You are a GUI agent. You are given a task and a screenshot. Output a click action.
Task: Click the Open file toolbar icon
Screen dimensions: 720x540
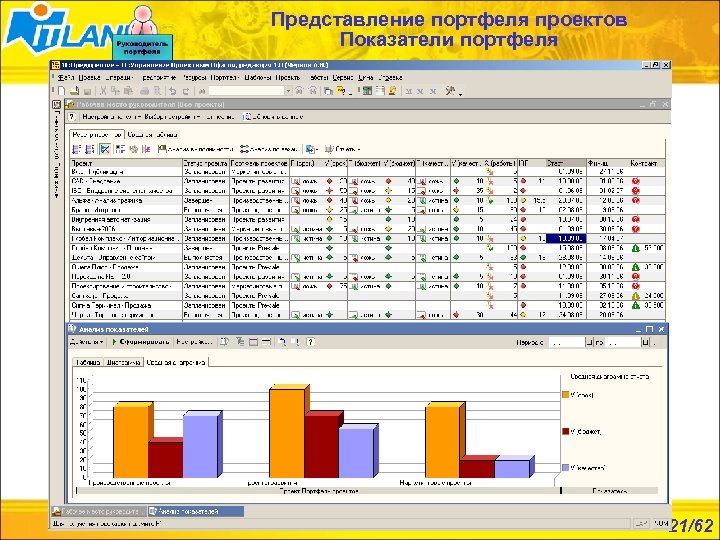click(74, 91)
